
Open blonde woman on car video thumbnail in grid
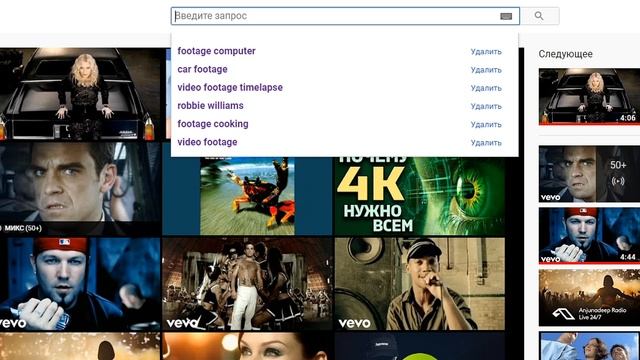click(x=80, y=94)
